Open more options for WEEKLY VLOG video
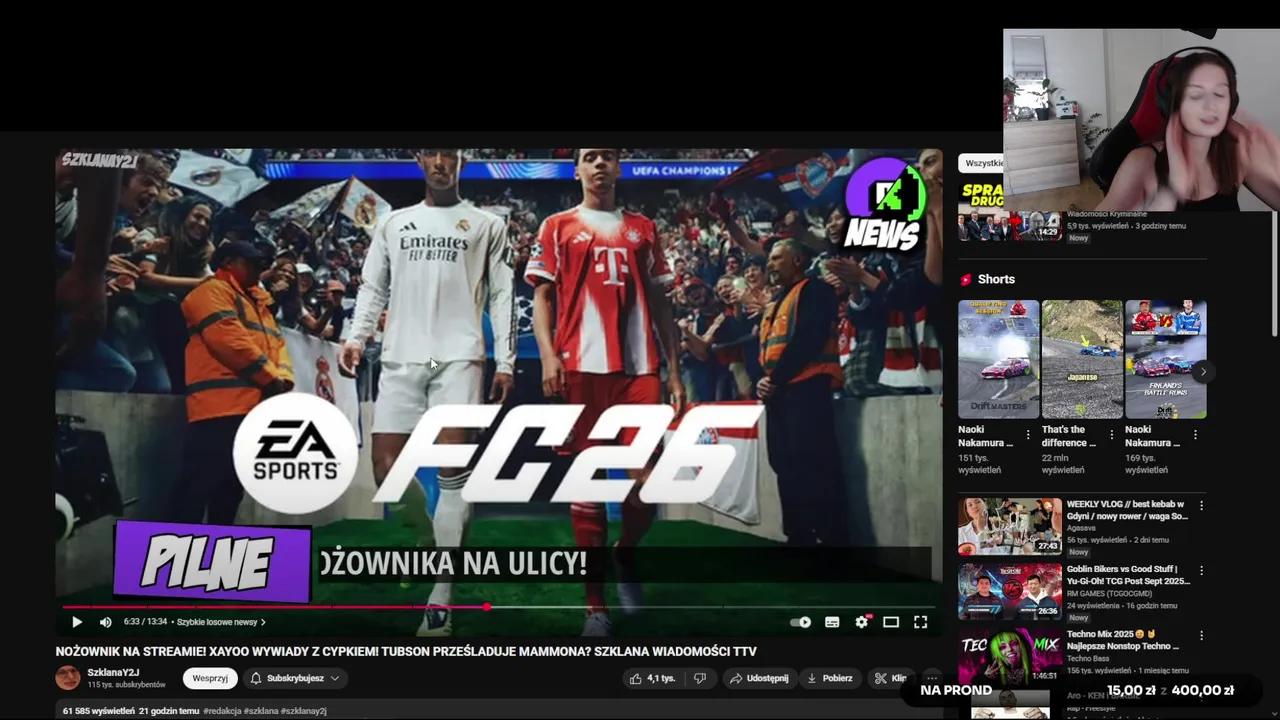This screenshot has width=1280, height=720. click(x=1201, y=506)
